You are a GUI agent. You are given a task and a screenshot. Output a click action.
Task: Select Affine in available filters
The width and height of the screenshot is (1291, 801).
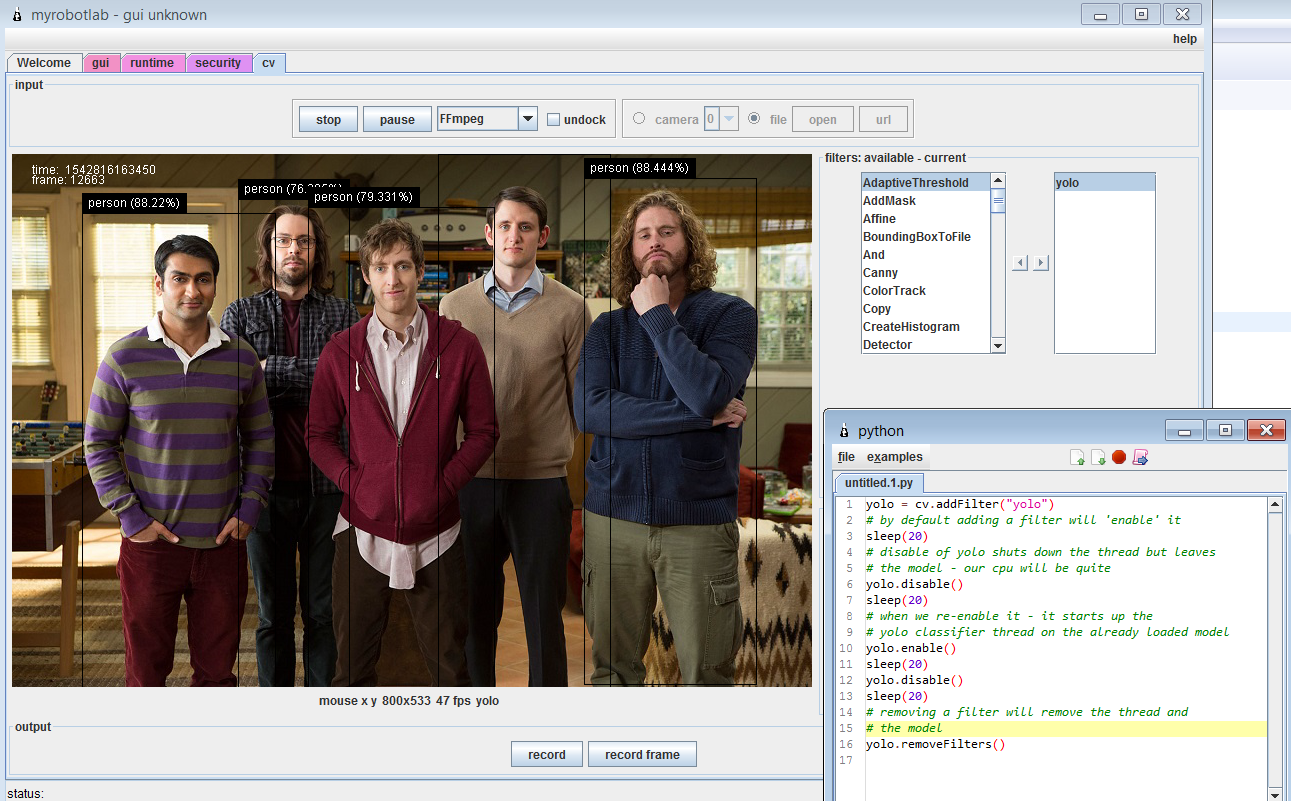click(x=925, y=219)
